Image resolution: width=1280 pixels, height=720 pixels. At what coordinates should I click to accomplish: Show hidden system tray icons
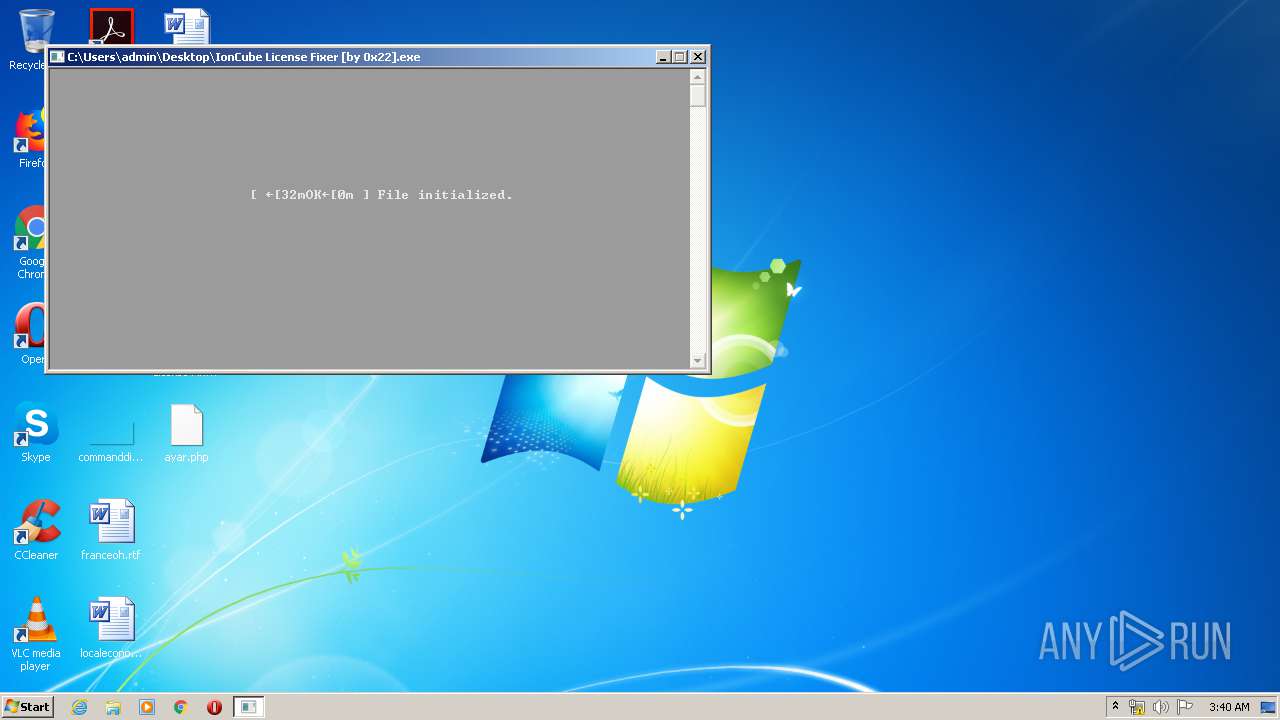click(1116, 707)
